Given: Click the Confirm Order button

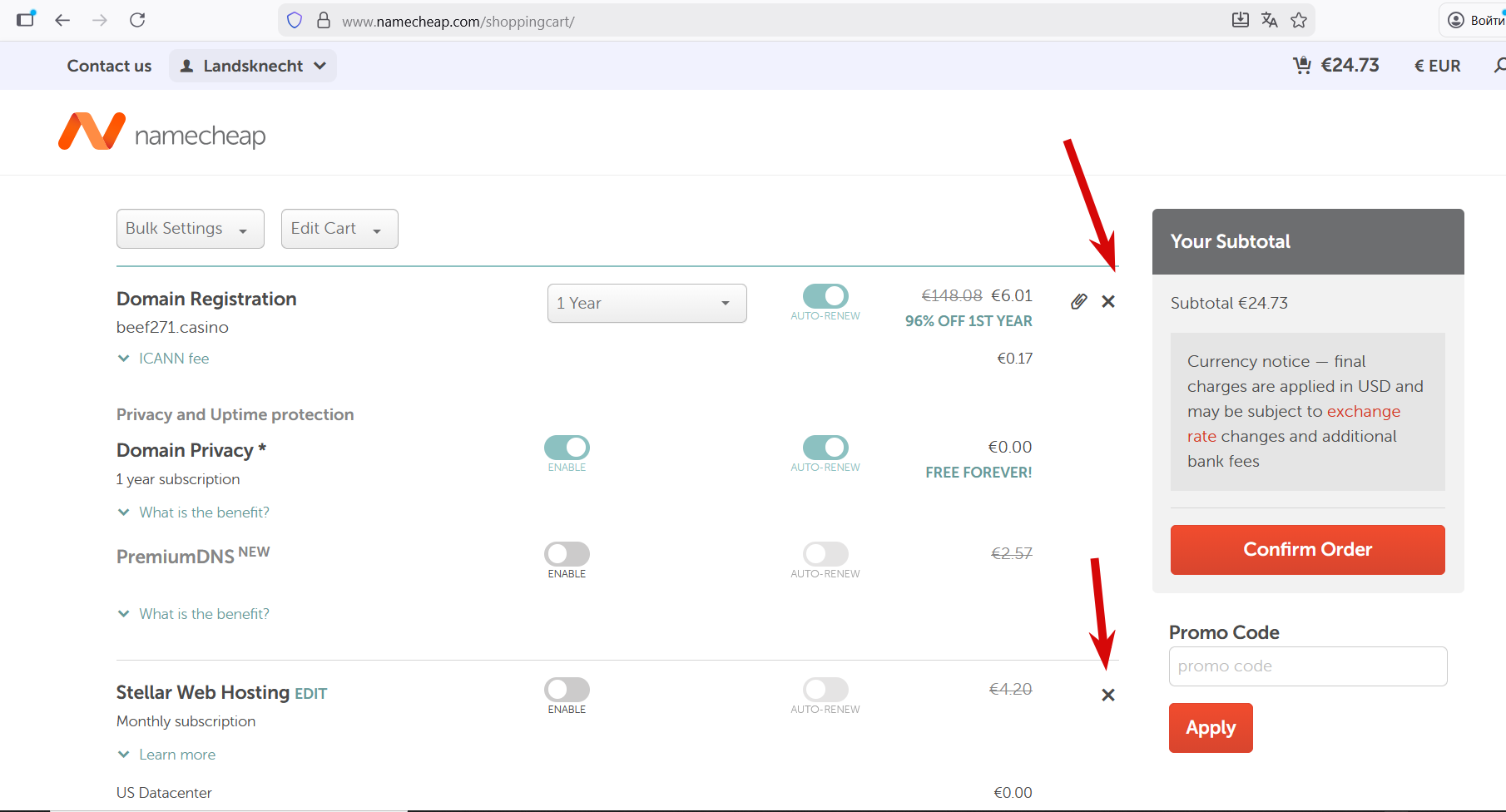Looking at the screenshot, I should 1307,550.
